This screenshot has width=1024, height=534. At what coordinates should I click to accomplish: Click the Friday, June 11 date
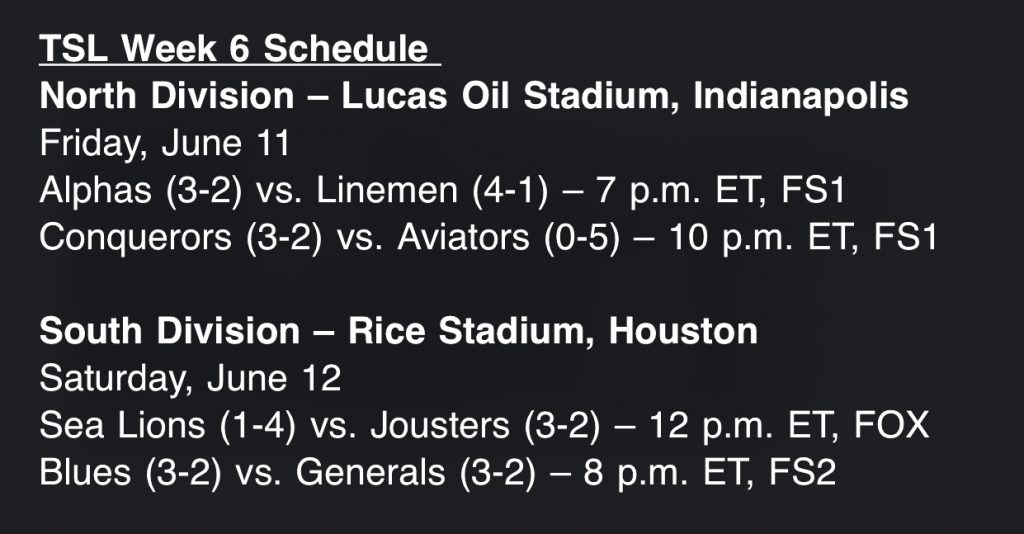tap(165, 143)
